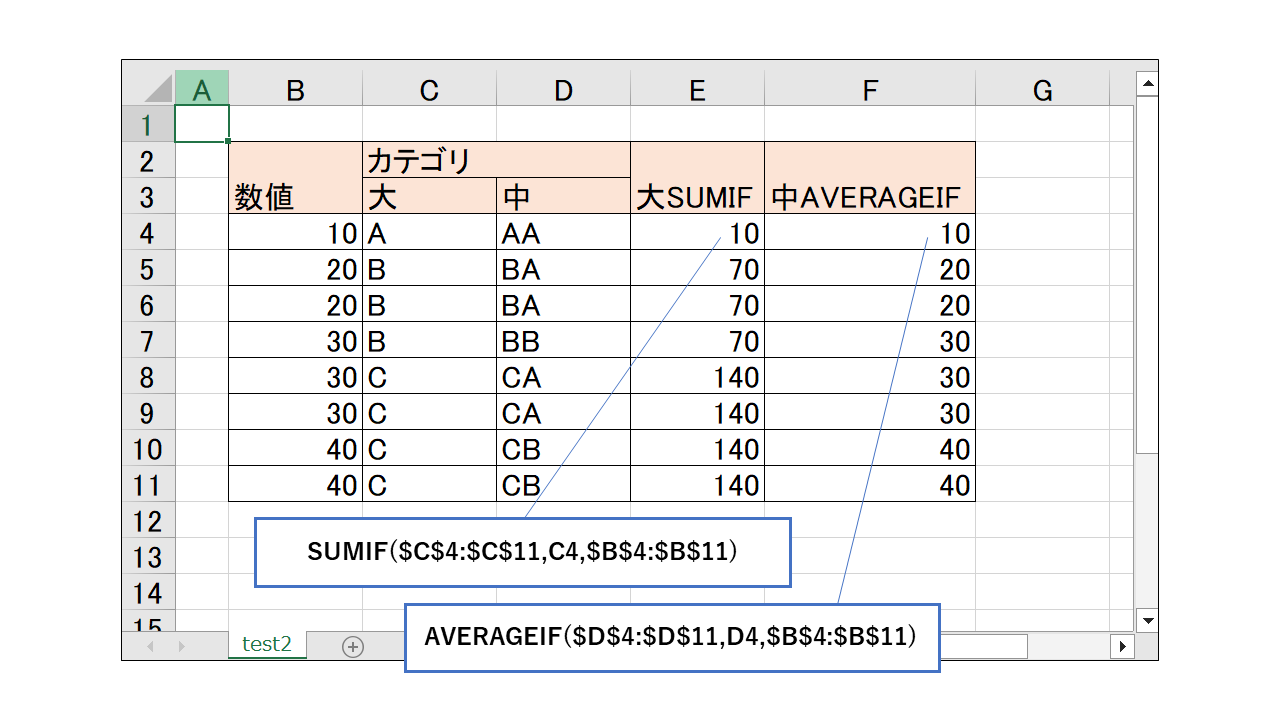
Task: Switch to the test2 sheet tab
Action: 265,645
